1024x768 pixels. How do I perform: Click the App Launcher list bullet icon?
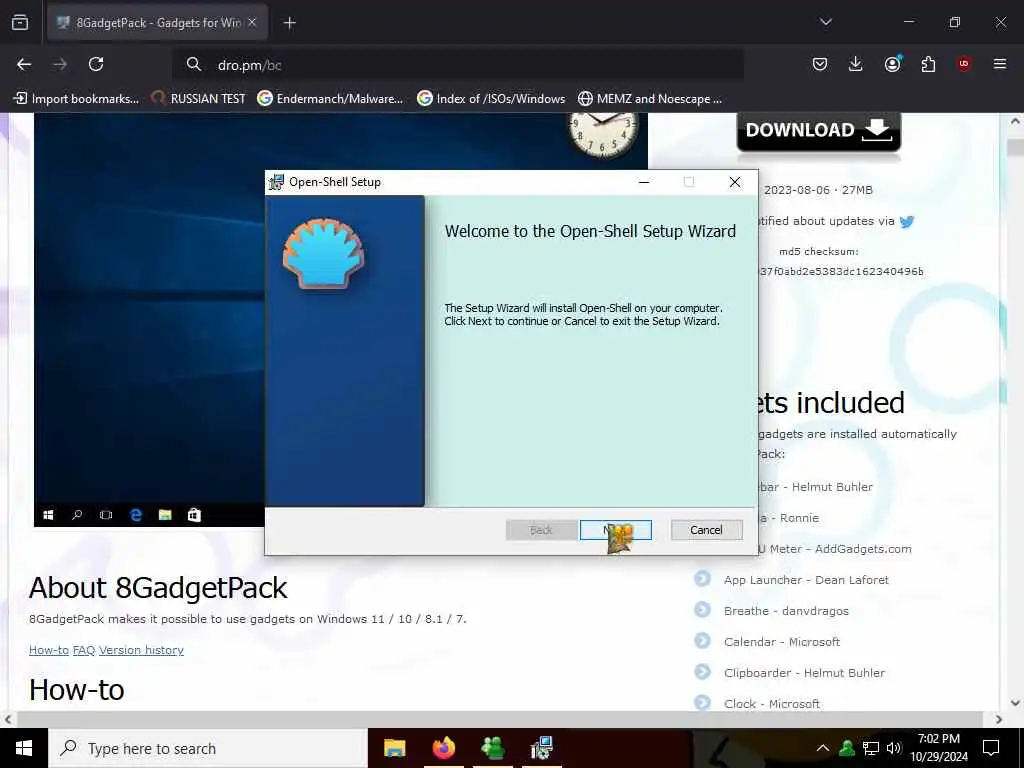point(702,579)
